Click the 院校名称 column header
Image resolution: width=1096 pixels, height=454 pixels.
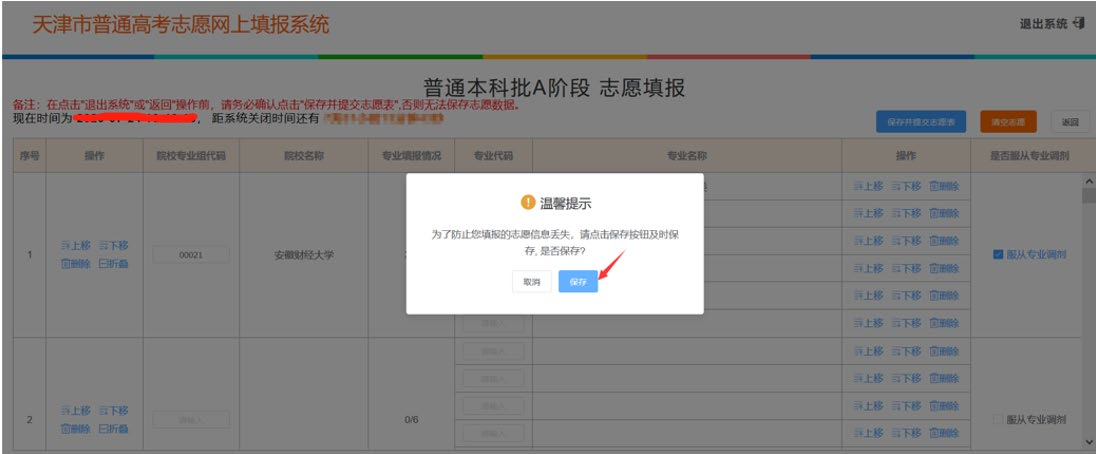pyautogui.click(x=304, y=156)
